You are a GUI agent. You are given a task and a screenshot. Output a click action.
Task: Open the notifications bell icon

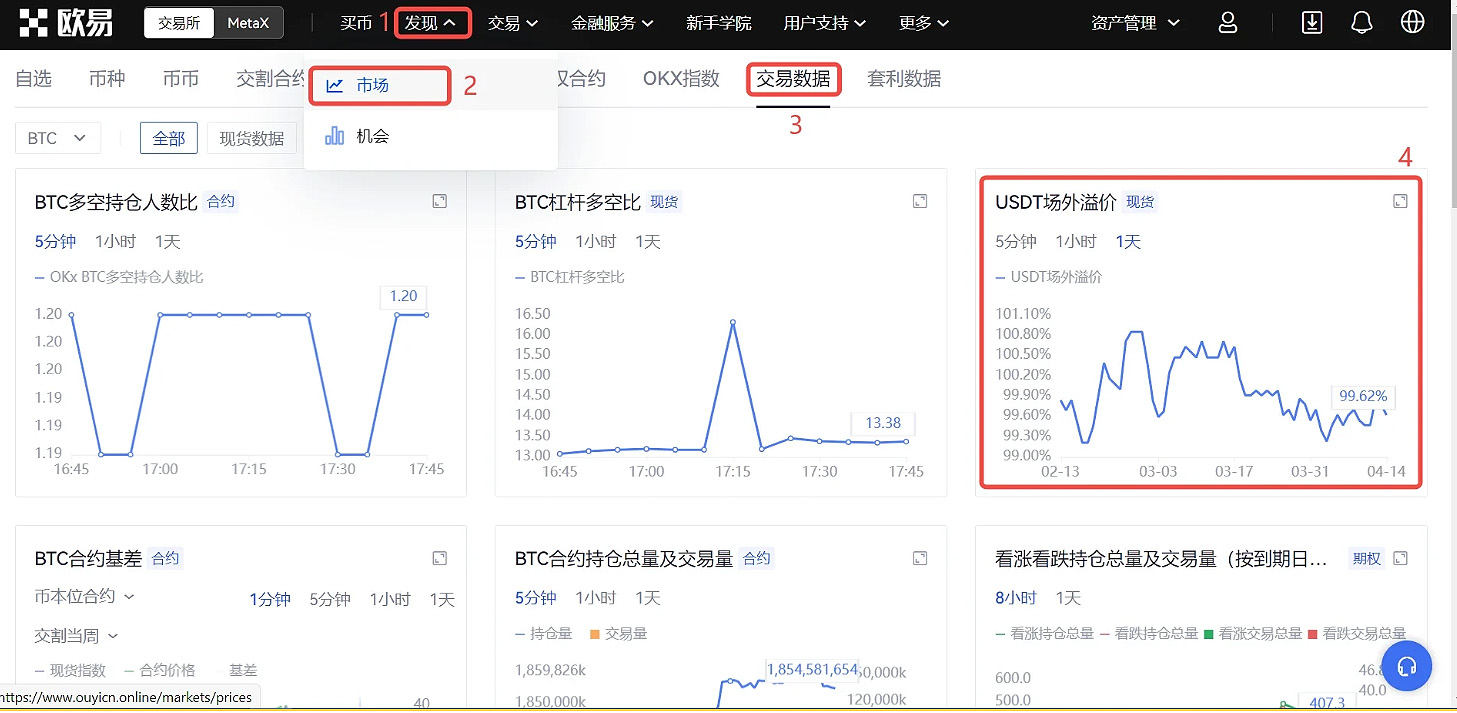pos(1362,23)
